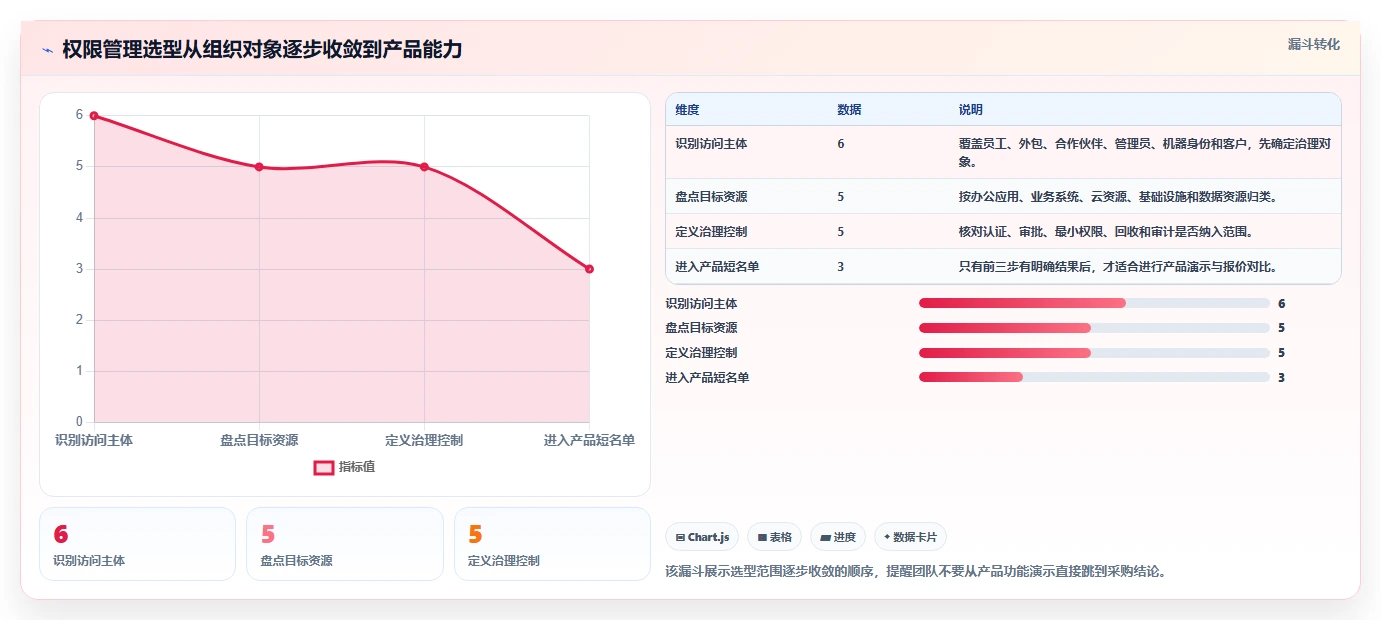Click the page title 权限管理选型从组织对象逐步收敛到产品能力

pos(262,50)
